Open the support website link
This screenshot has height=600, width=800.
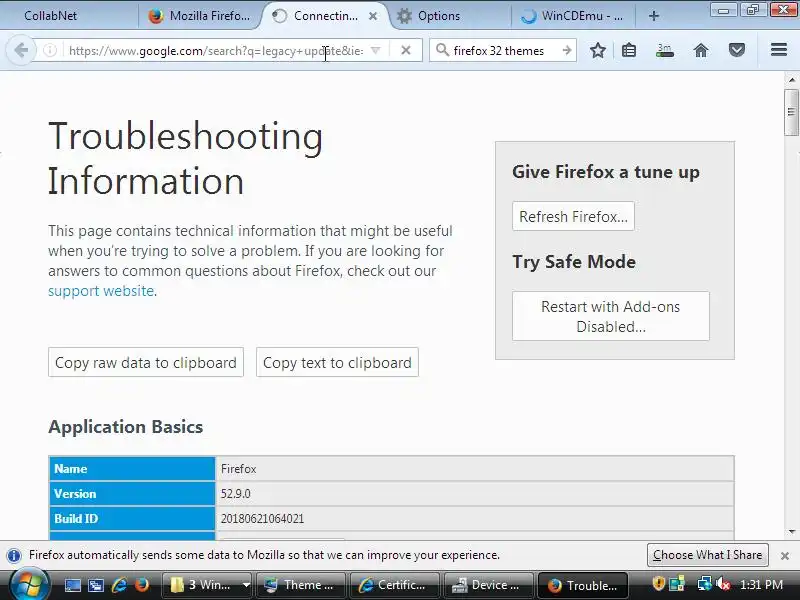point(101,291)
